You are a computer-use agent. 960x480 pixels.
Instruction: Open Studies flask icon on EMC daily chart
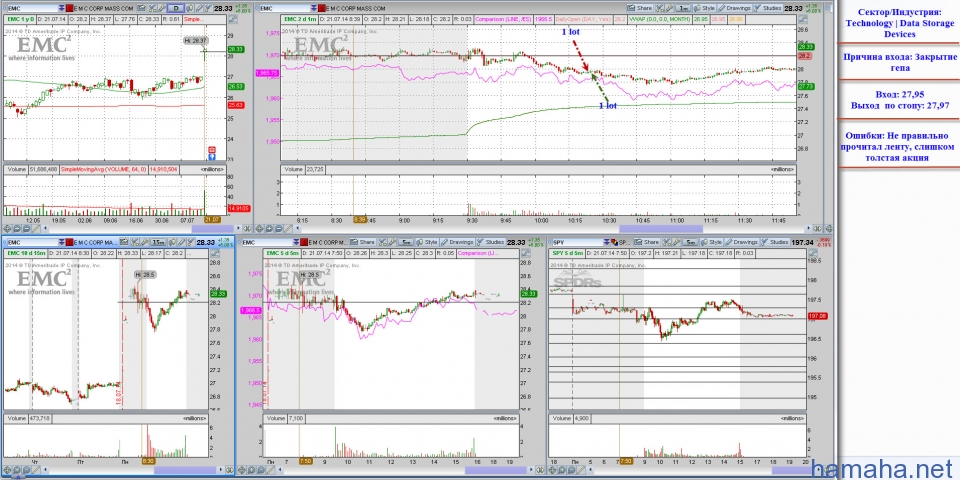pyautogui.click(x=209, y=8)
